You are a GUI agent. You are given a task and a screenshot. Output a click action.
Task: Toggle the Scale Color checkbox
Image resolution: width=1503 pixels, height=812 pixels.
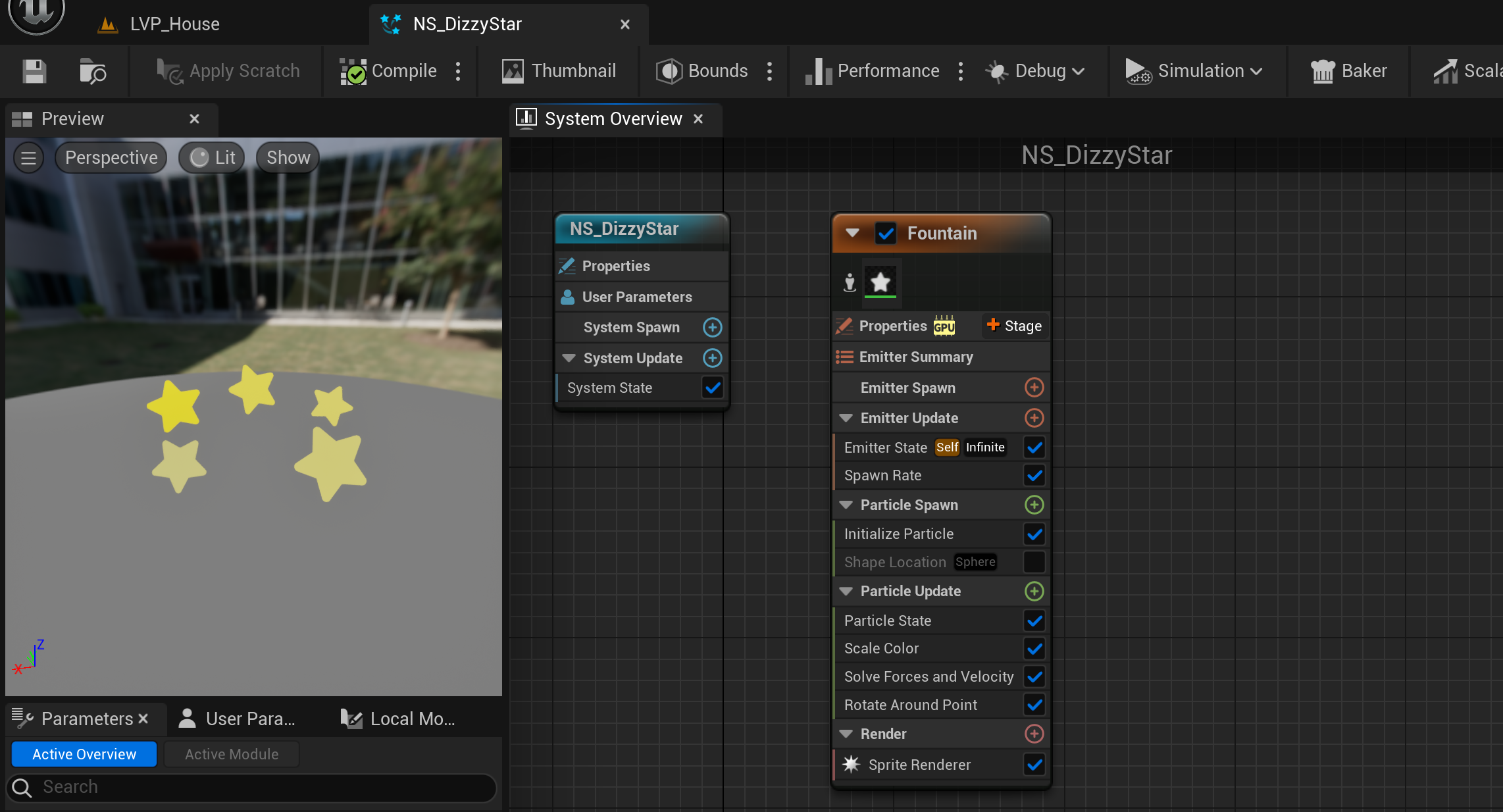(1034, 649)
